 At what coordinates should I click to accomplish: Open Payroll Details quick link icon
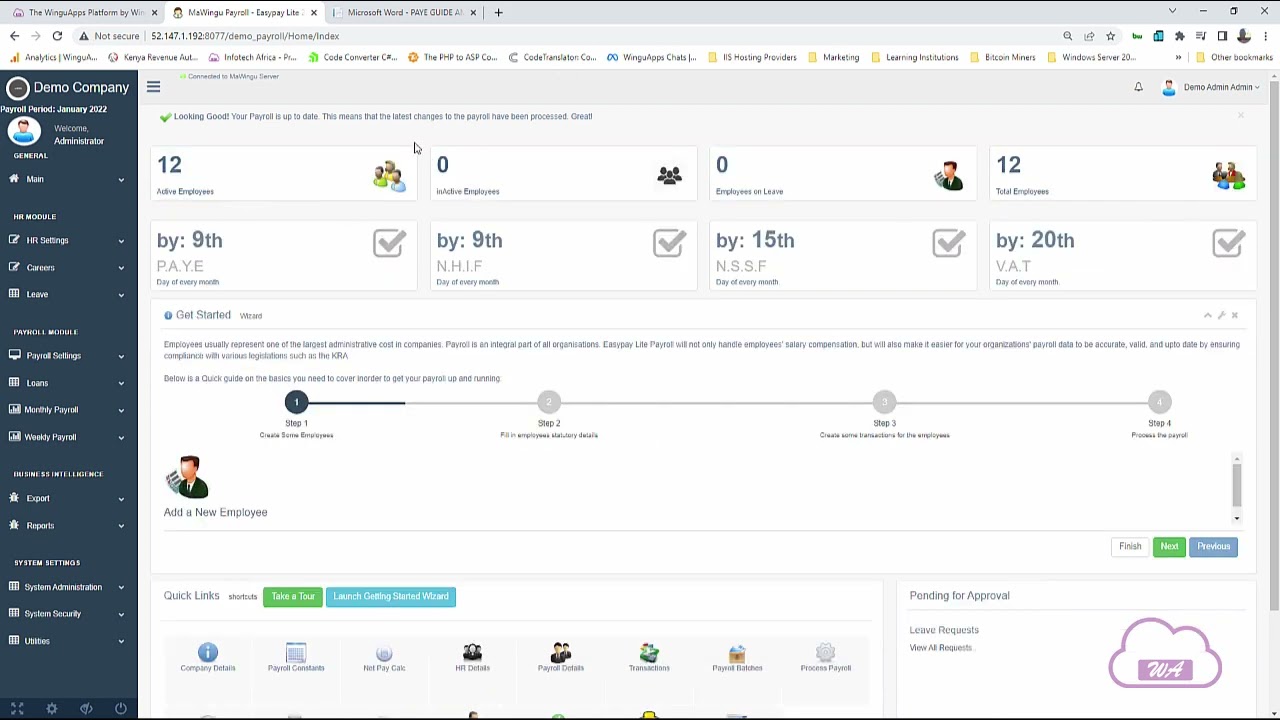[x=561, y=653]
